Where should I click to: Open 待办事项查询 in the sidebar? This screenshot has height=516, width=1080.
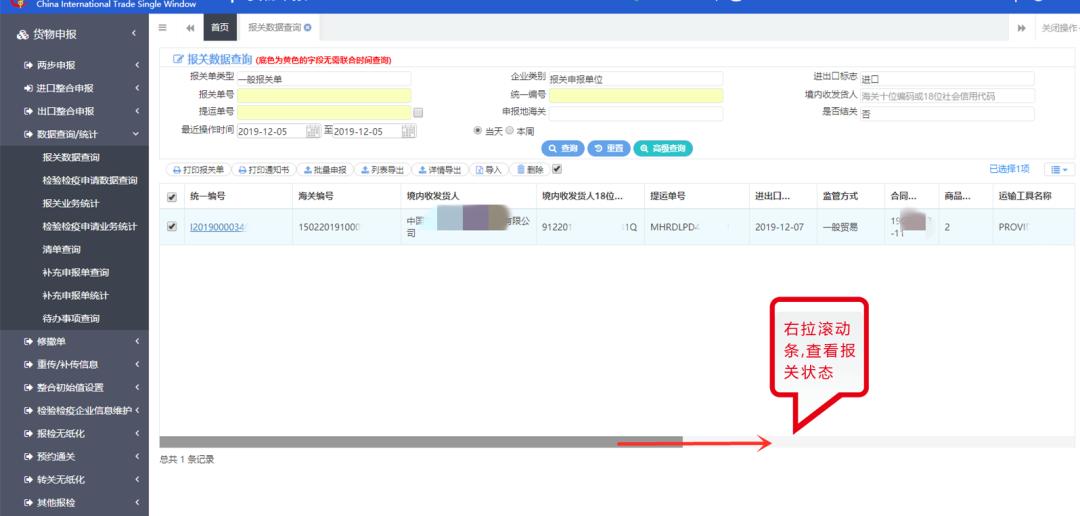(71, 318)
